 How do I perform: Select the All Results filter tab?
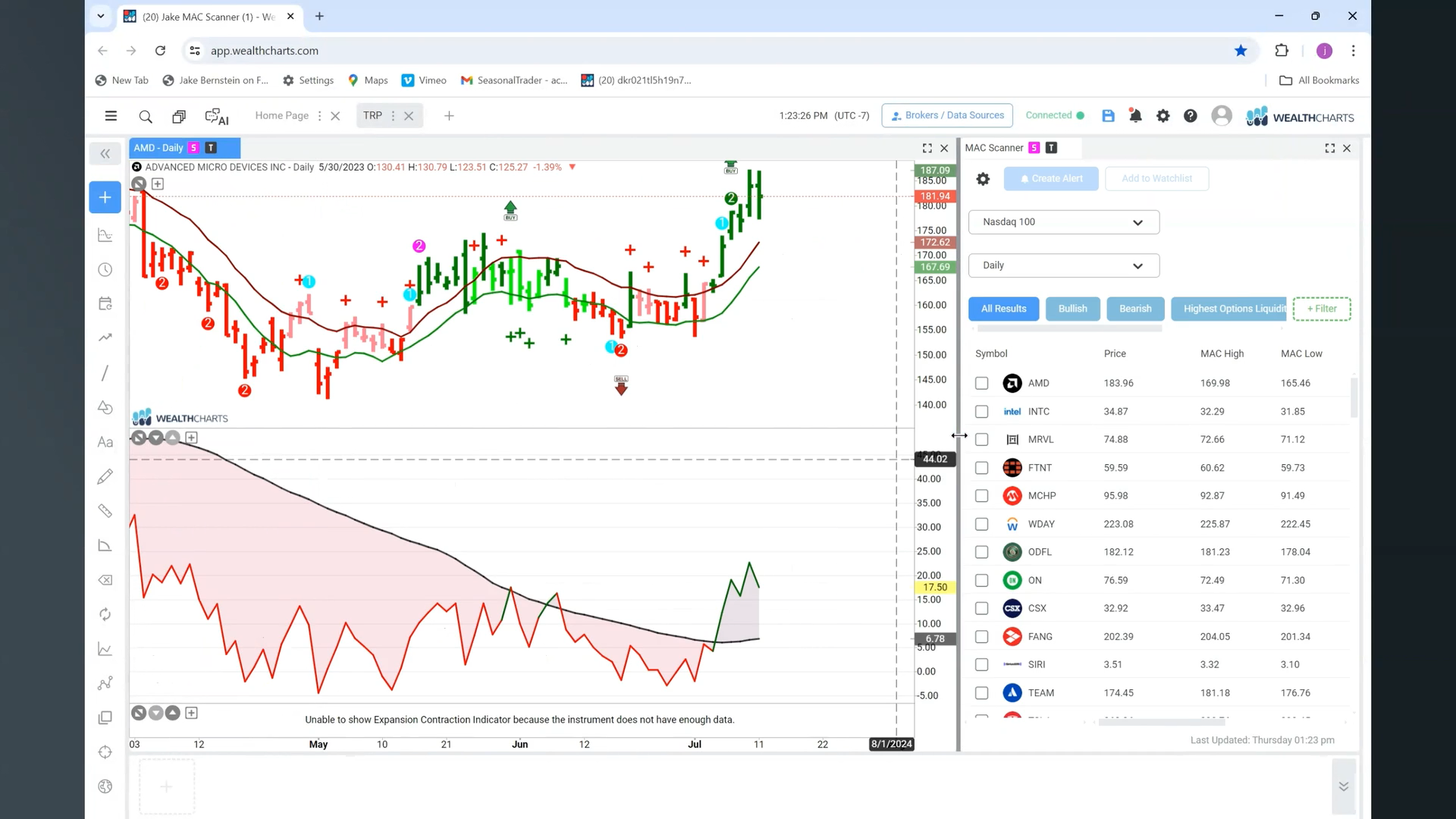tap(1003, 309)
